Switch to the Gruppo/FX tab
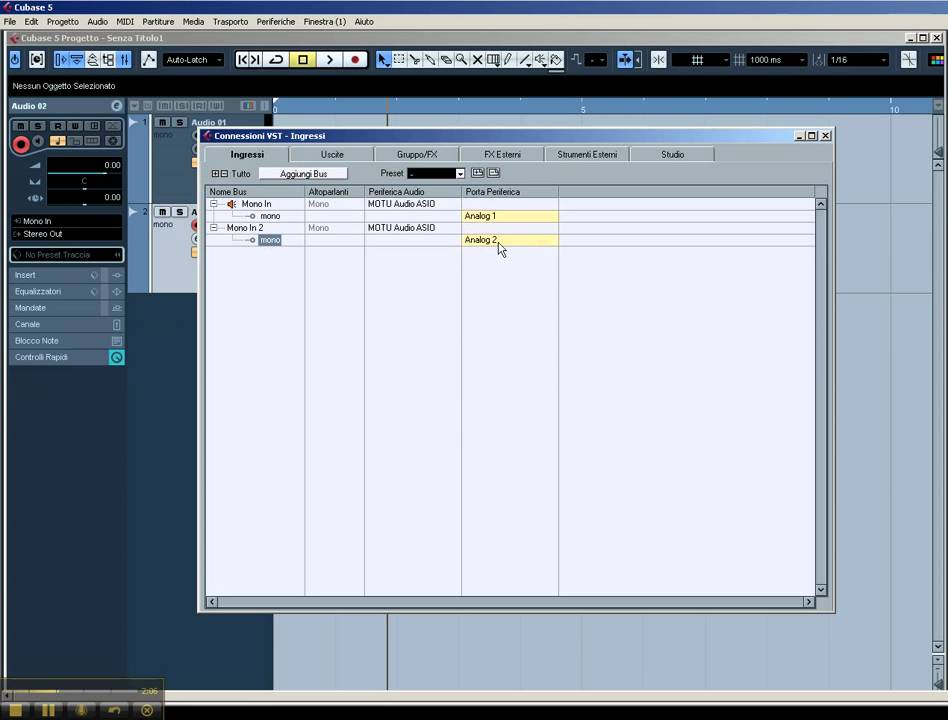Viewport: 948px width, 720px height. point(417,155)
